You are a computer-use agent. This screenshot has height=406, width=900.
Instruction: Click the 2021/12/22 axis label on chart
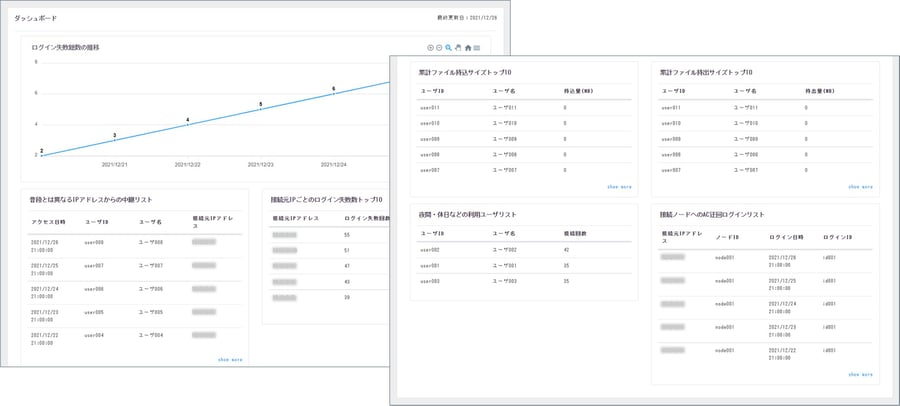click(x=187, y=164)
